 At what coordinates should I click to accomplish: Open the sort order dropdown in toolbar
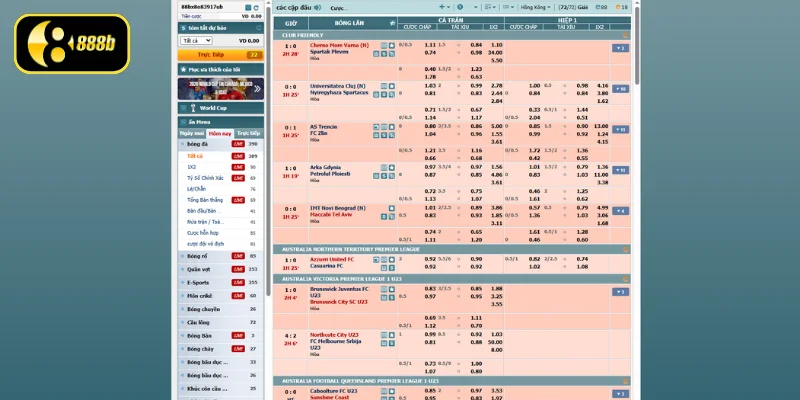click(490, 7)
